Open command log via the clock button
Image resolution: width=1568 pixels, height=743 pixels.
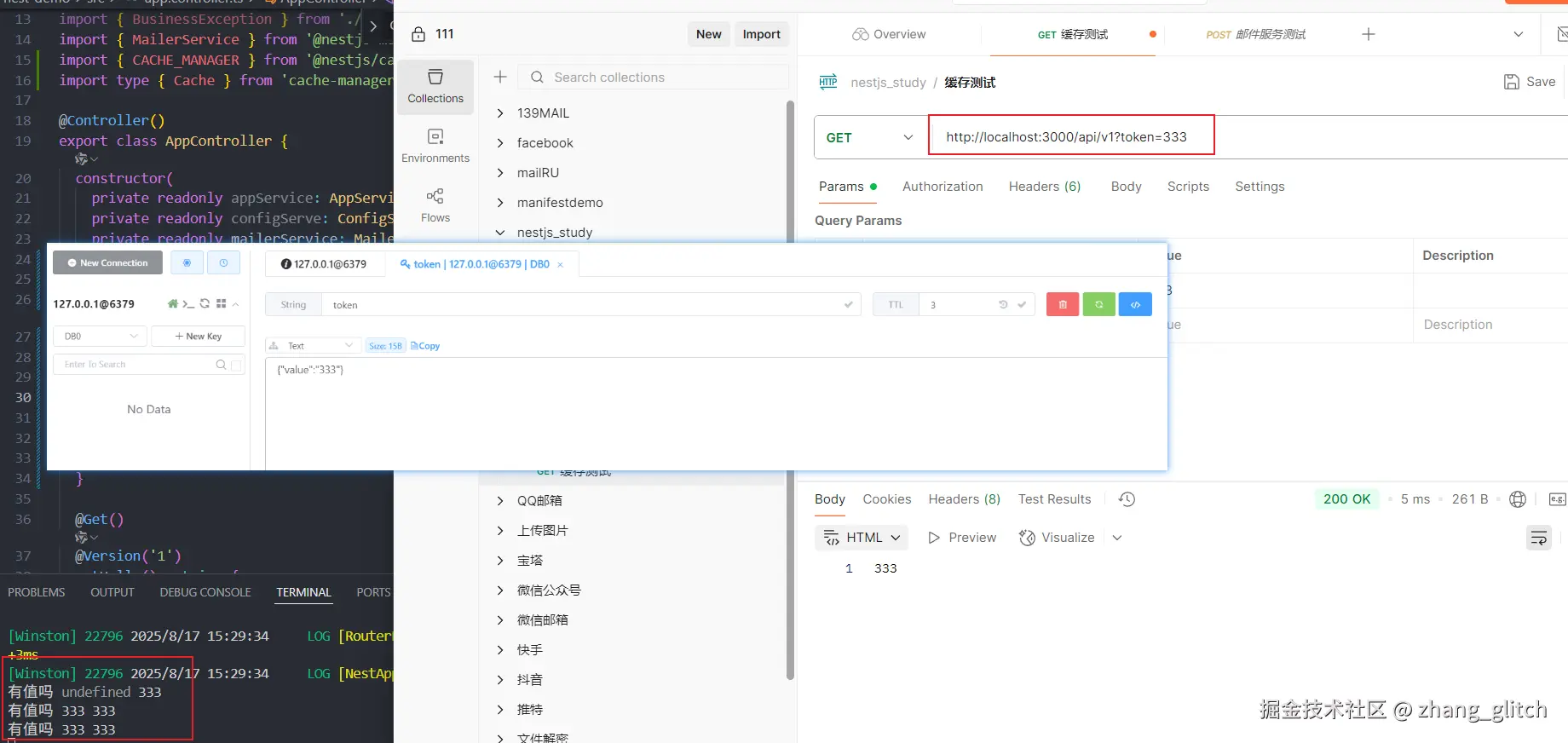click(x=223, y=262)
